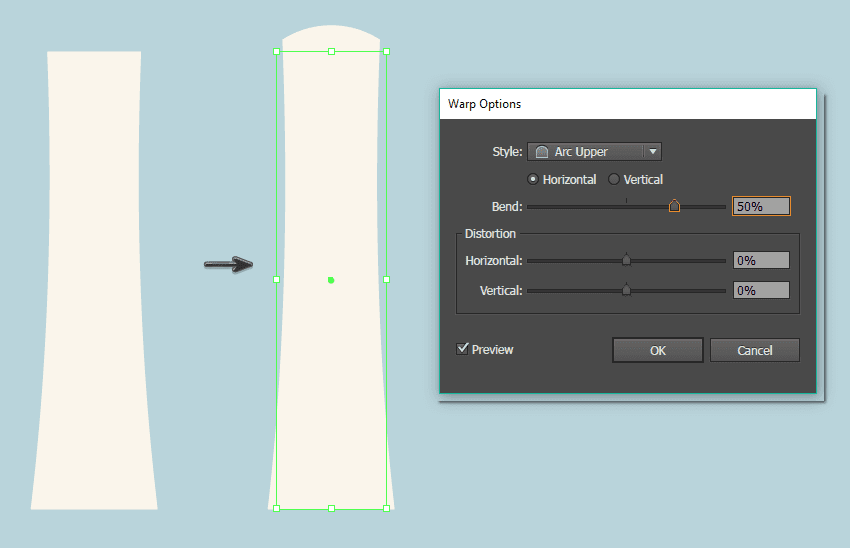Click the top-left bounding box handle
Viewport: 850px width, 548px height.
pos(276,51)
